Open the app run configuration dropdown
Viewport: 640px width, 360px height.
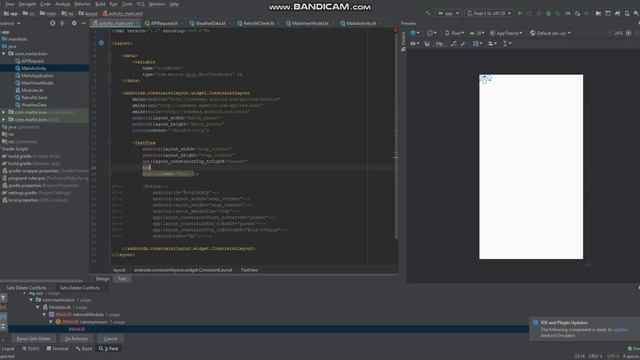click(x=448, y=13)
